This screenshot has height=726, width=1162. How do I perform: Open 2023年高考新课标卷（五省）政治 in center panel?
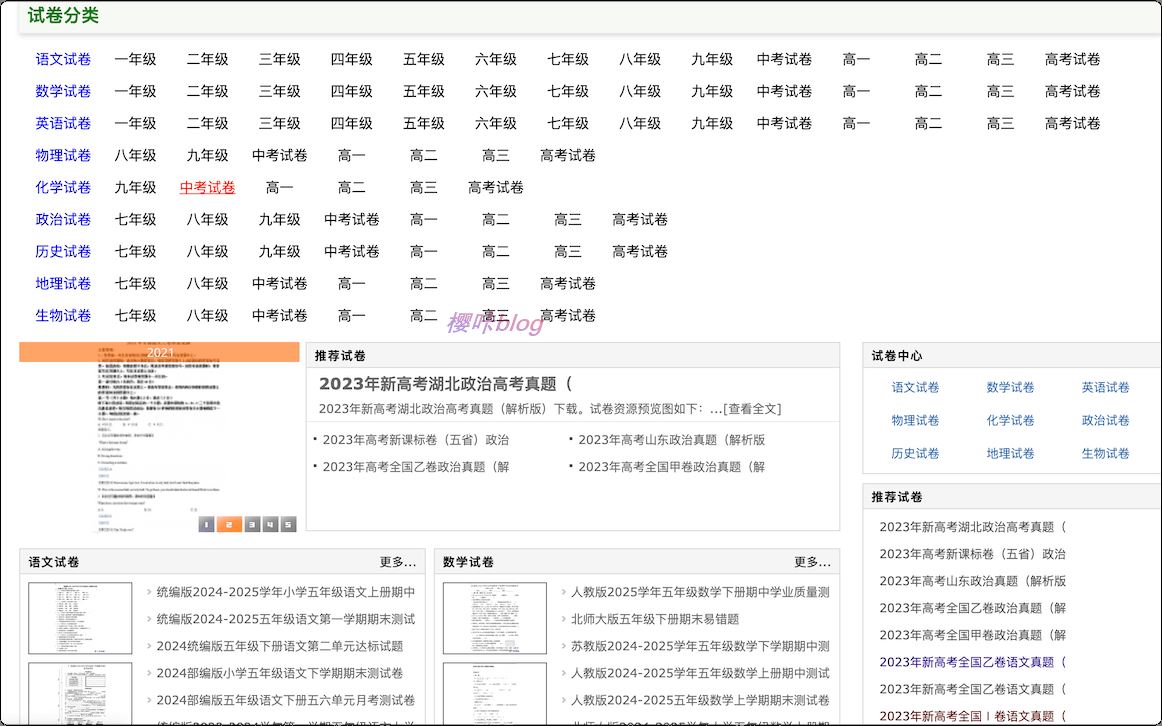click(x=416, y=440)
